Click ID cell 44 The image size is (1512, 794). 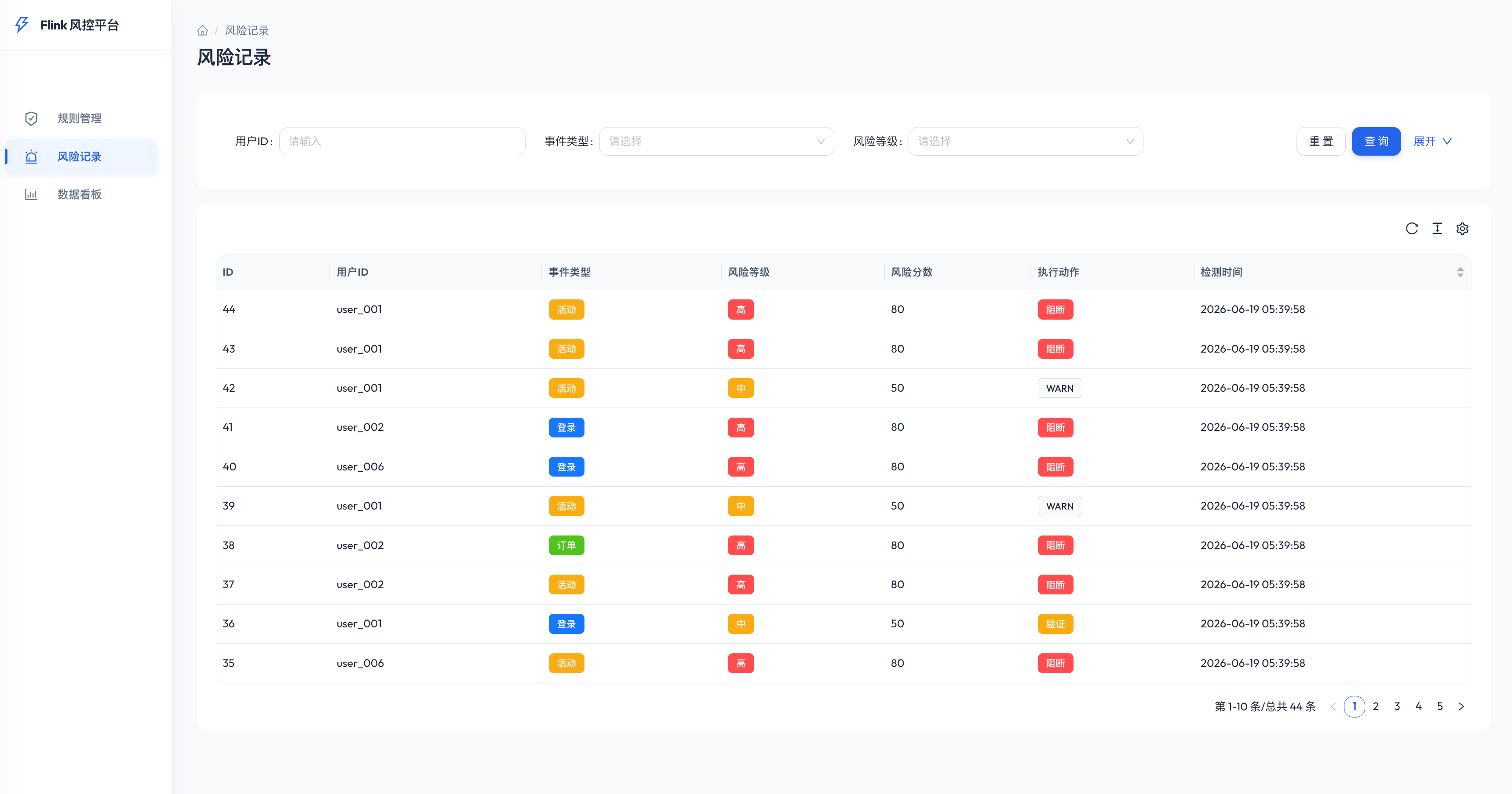229,310
